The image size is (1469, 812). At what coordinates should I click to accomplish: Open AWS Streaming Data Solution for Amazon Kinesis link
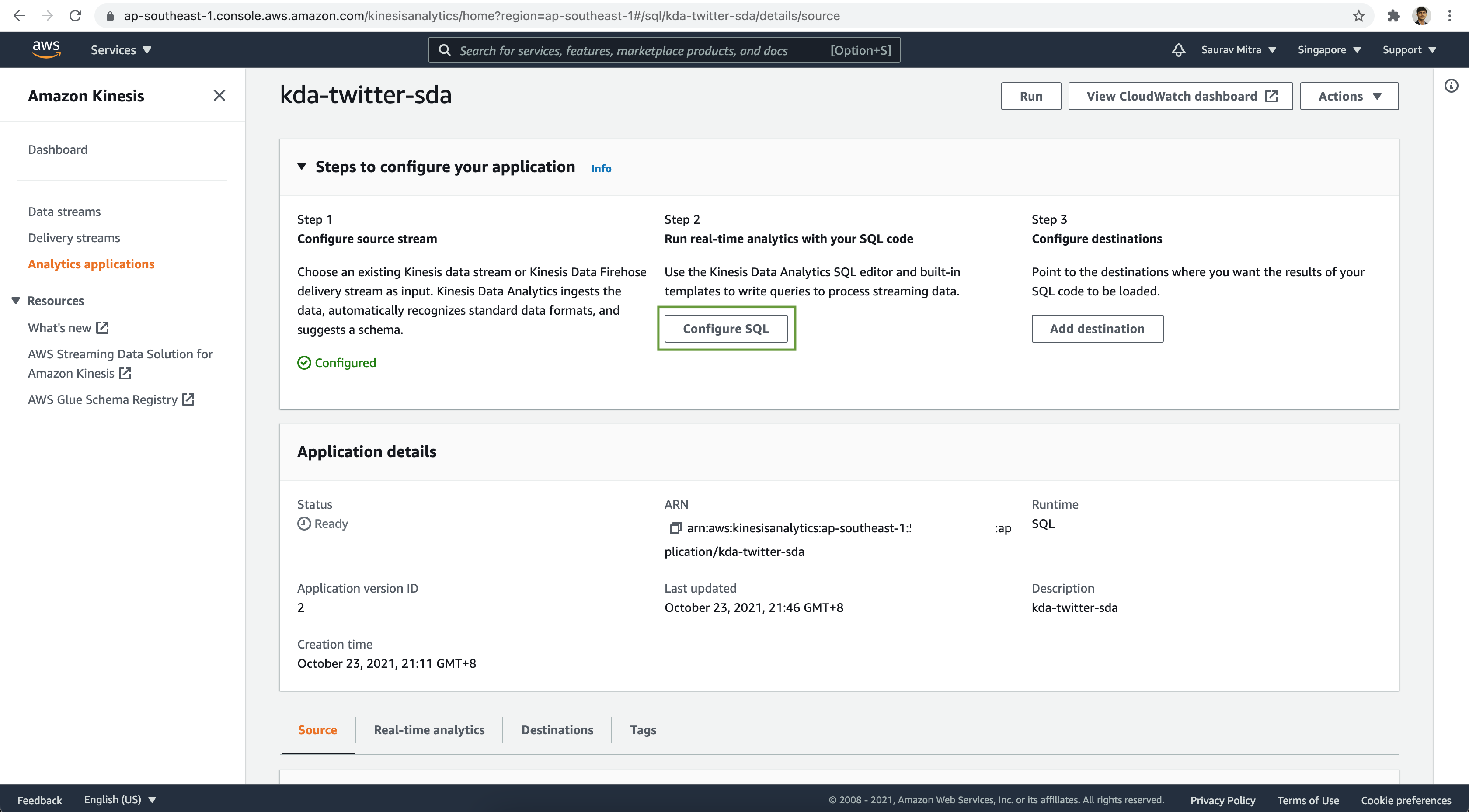coord(120,364)
